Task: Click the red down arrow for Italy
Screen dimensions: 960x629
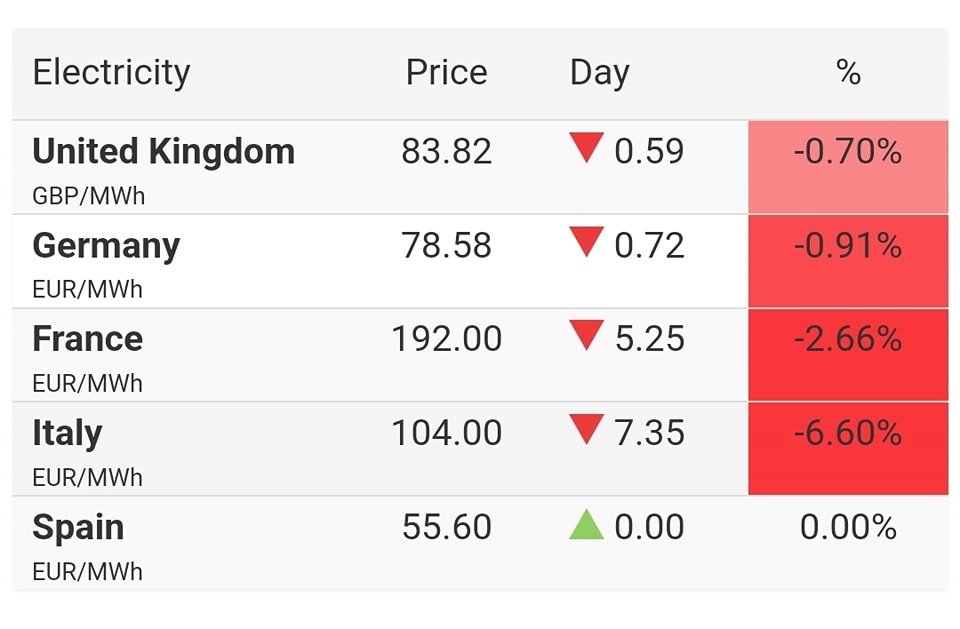Action: tap(586, 430)
